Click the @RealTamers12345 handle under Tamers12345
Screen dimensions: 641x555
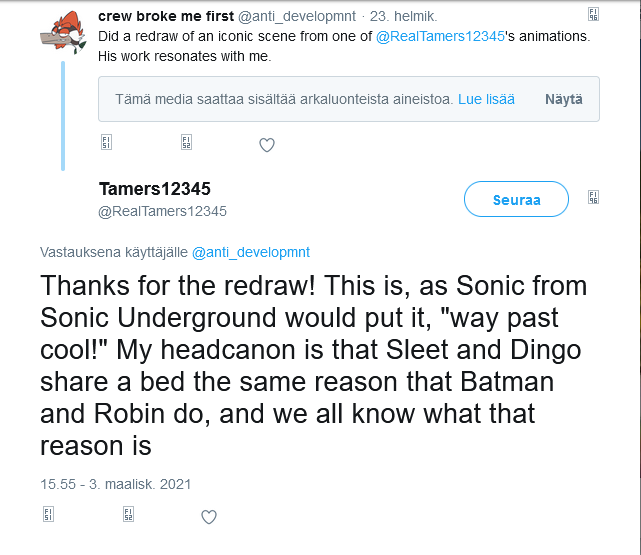[x=162, y=211]
